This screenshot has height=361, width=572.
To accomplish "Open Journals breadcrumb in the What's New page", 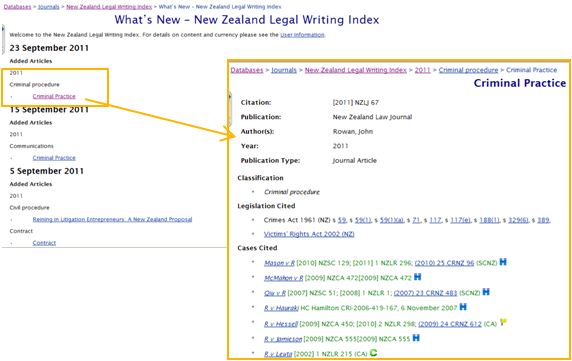I will [x=49, y=7].
